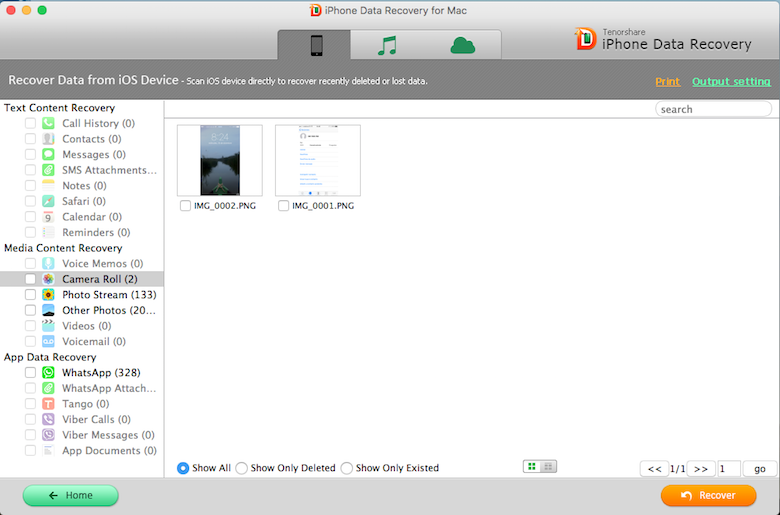
Task: Click the IMG_0001.PNG file name
Action: click(323, 206)
